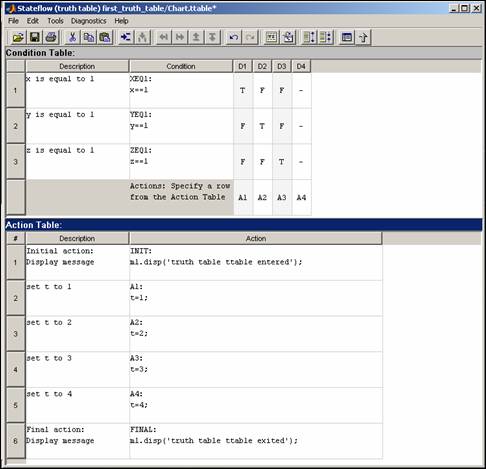
Task: Open the File menu
Action: [13, 21]
